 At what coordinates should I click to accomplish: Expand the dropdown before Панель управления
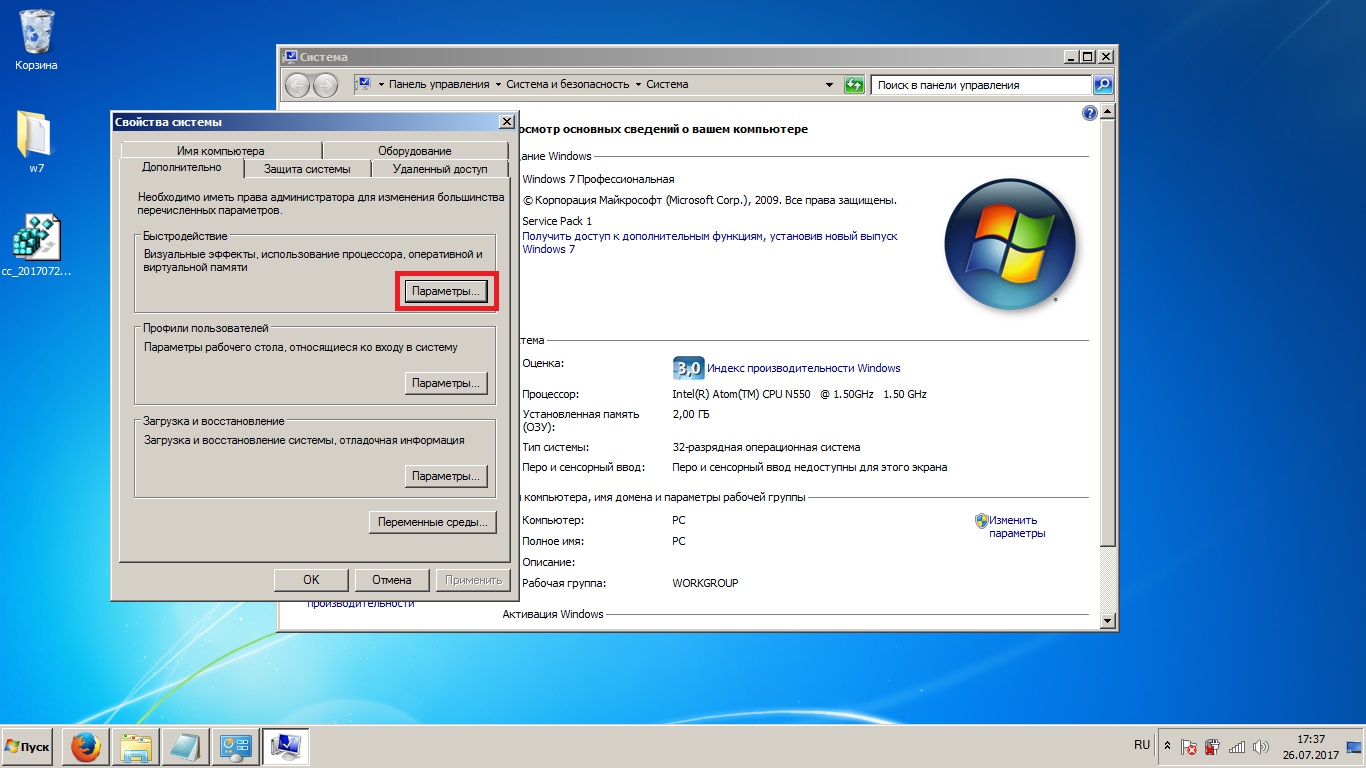tap(381, 85)
